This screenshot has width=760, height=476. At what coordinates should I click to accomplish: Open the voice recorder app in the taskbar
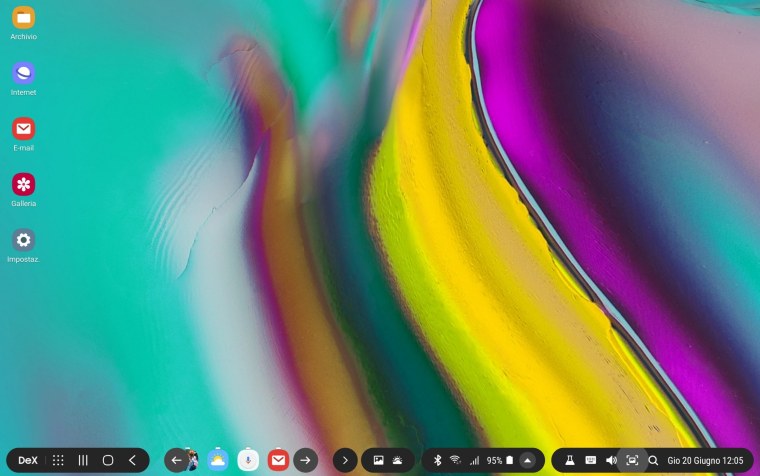[248, 460]
